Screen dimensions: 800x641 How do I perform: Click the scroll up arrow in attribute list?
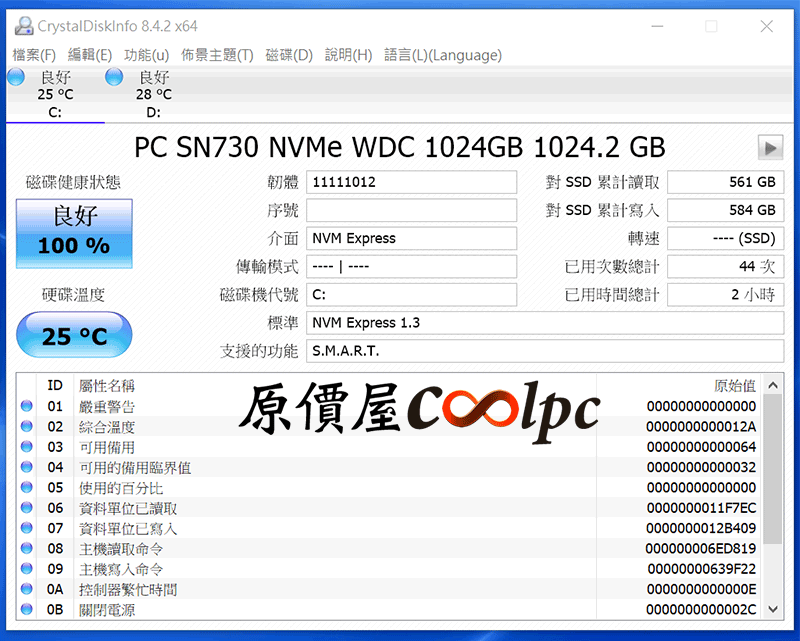[773, 385]
